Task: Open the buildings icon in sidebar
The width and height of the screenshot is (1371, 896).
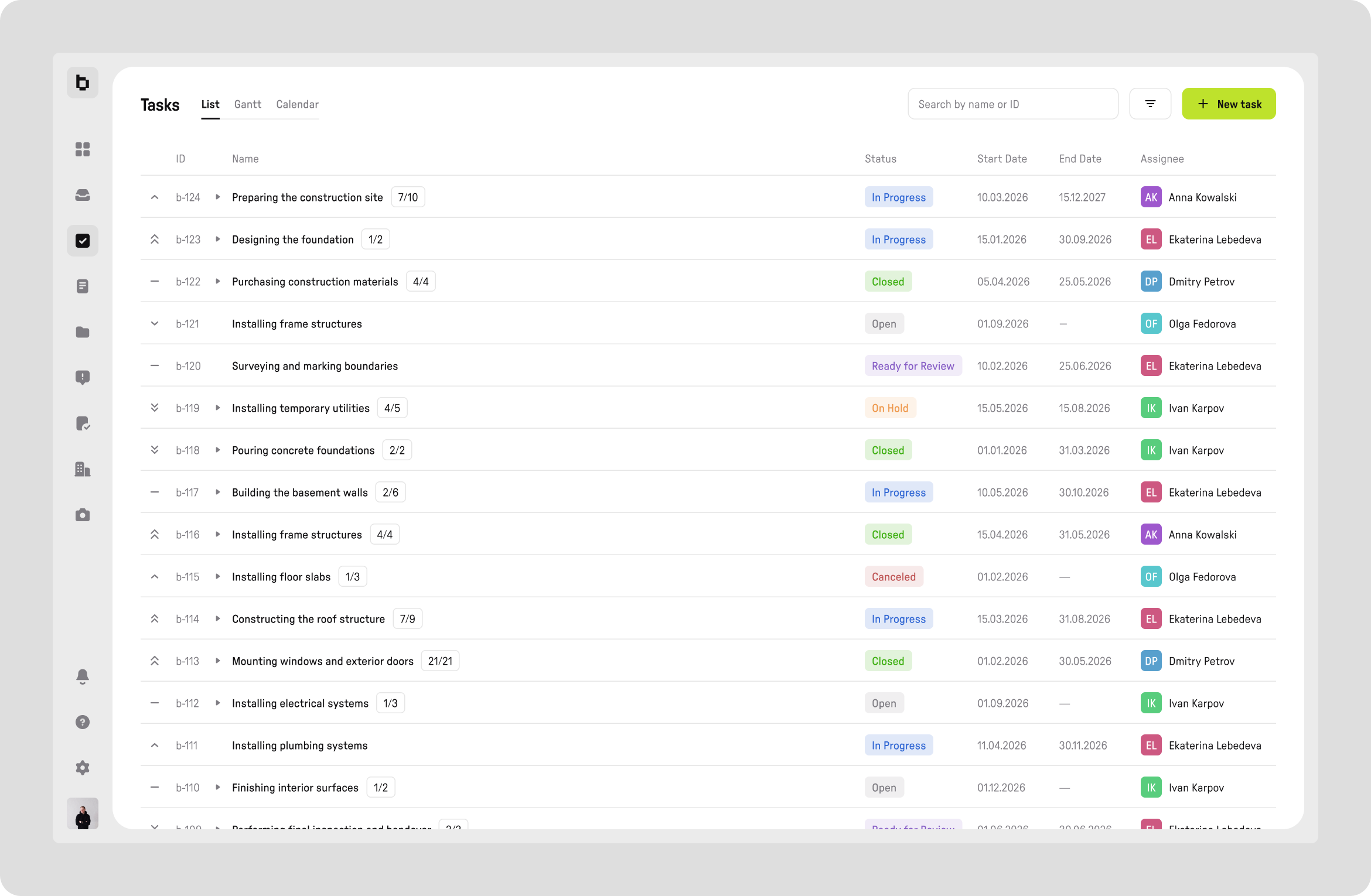Action: pyautogui.click(x=83, y=469)
